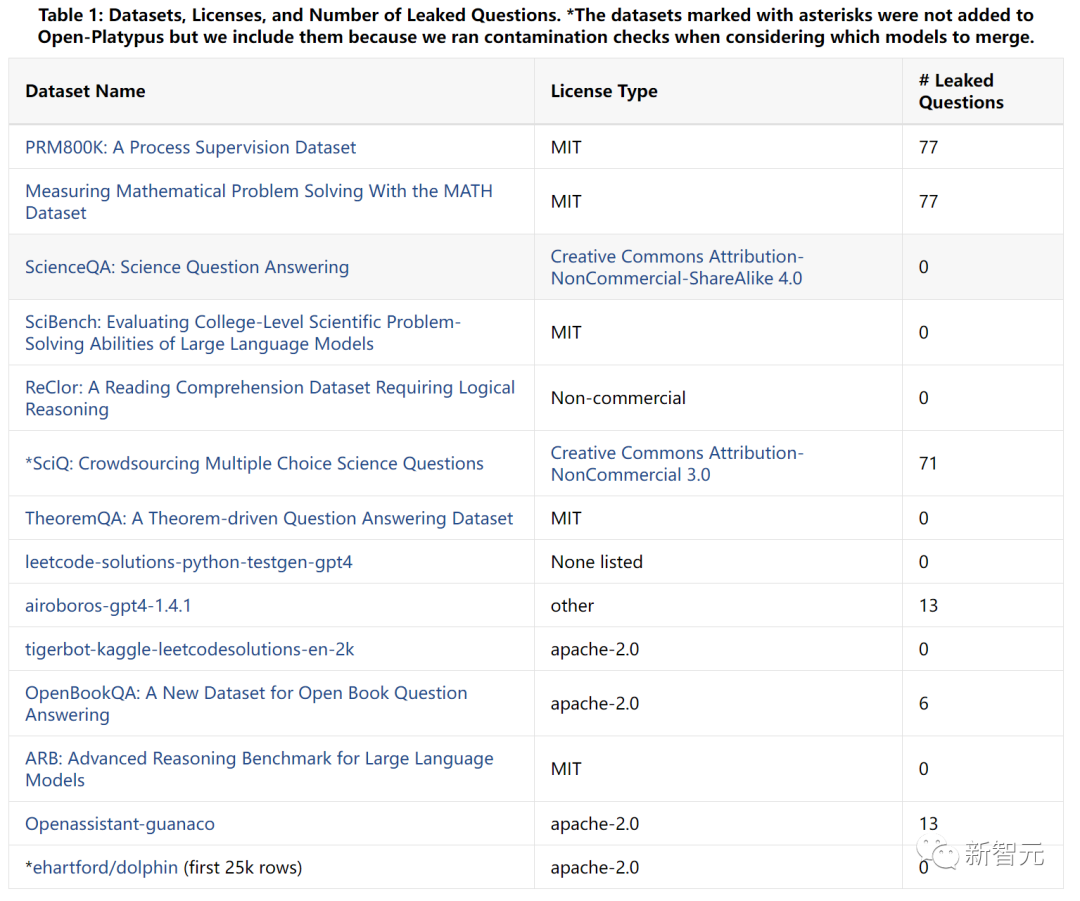Click the 0 leaked count for TheoremQA
Viewport: 1080px width, 901px height.
[924, 518]
